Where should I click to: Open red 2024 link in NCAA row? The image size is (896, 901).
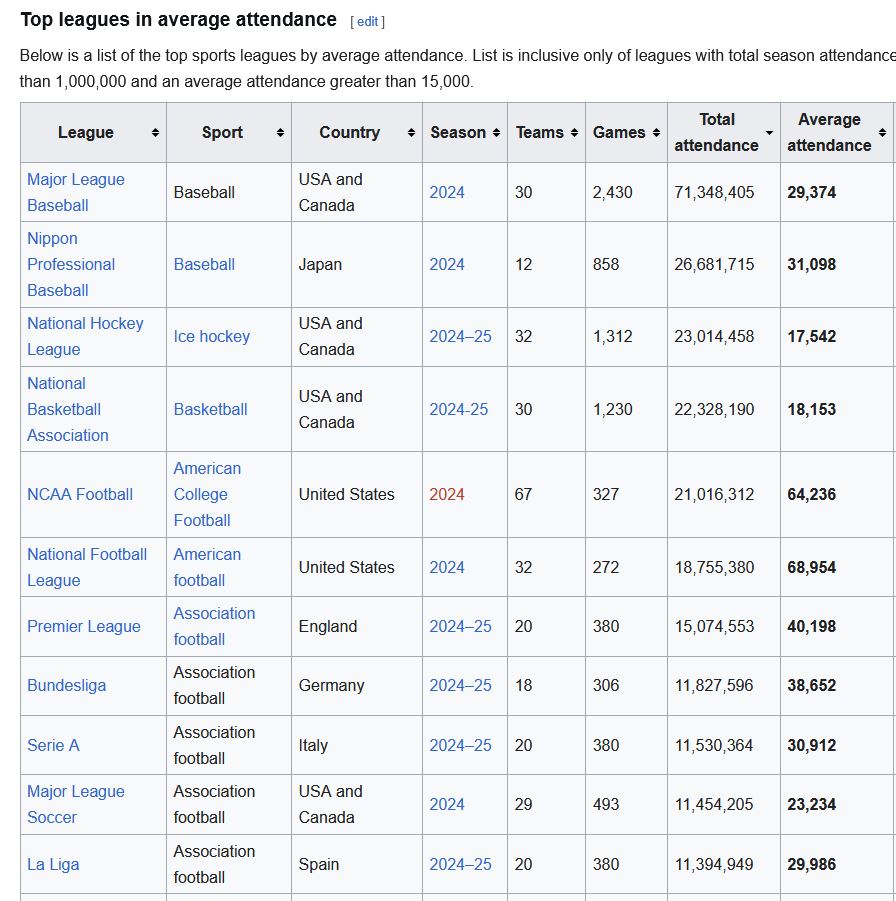447,494
